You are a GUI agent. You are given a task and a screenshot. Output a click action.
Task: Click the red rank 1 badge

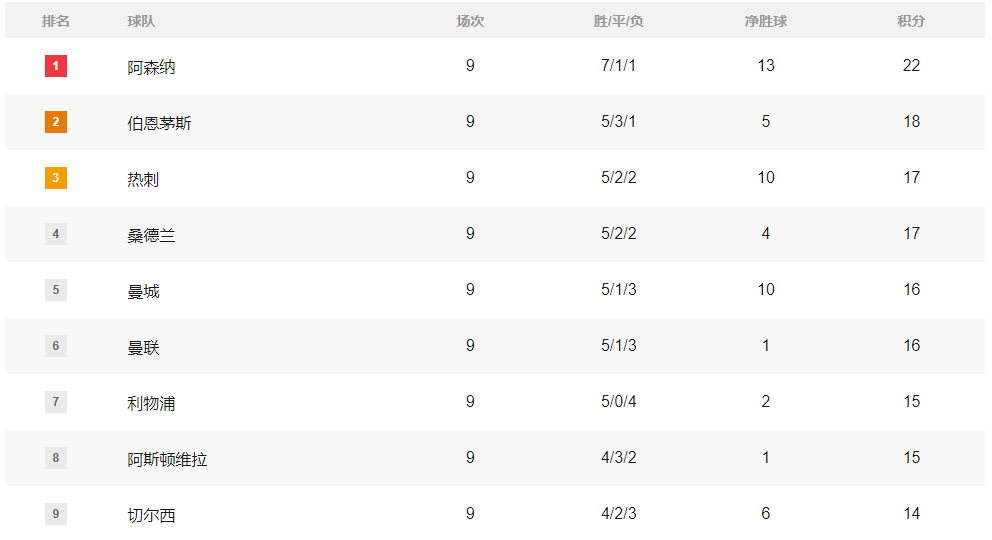(56, 66)
